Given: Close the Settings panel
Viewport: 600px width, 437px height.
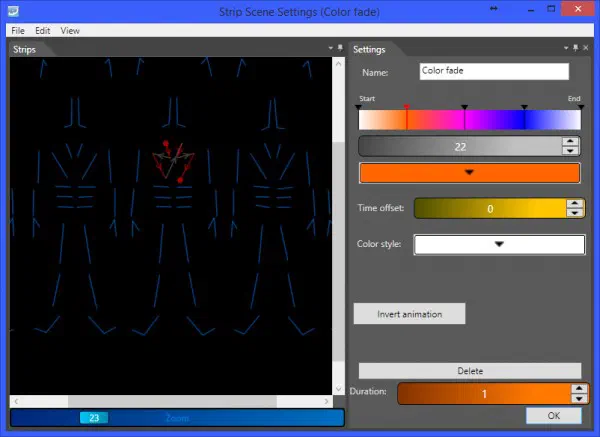Looking at the screenshot, I should point(586,48).
